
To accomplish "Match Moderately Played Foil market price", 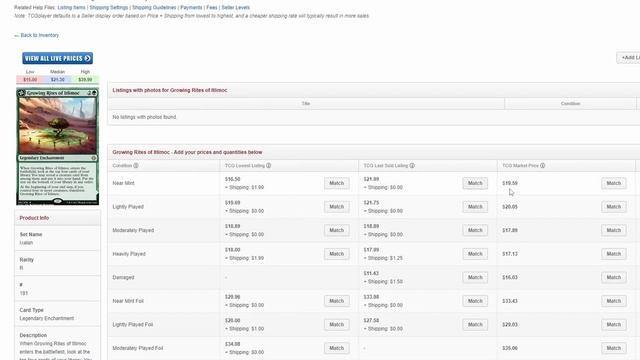I will click(613, 348).
